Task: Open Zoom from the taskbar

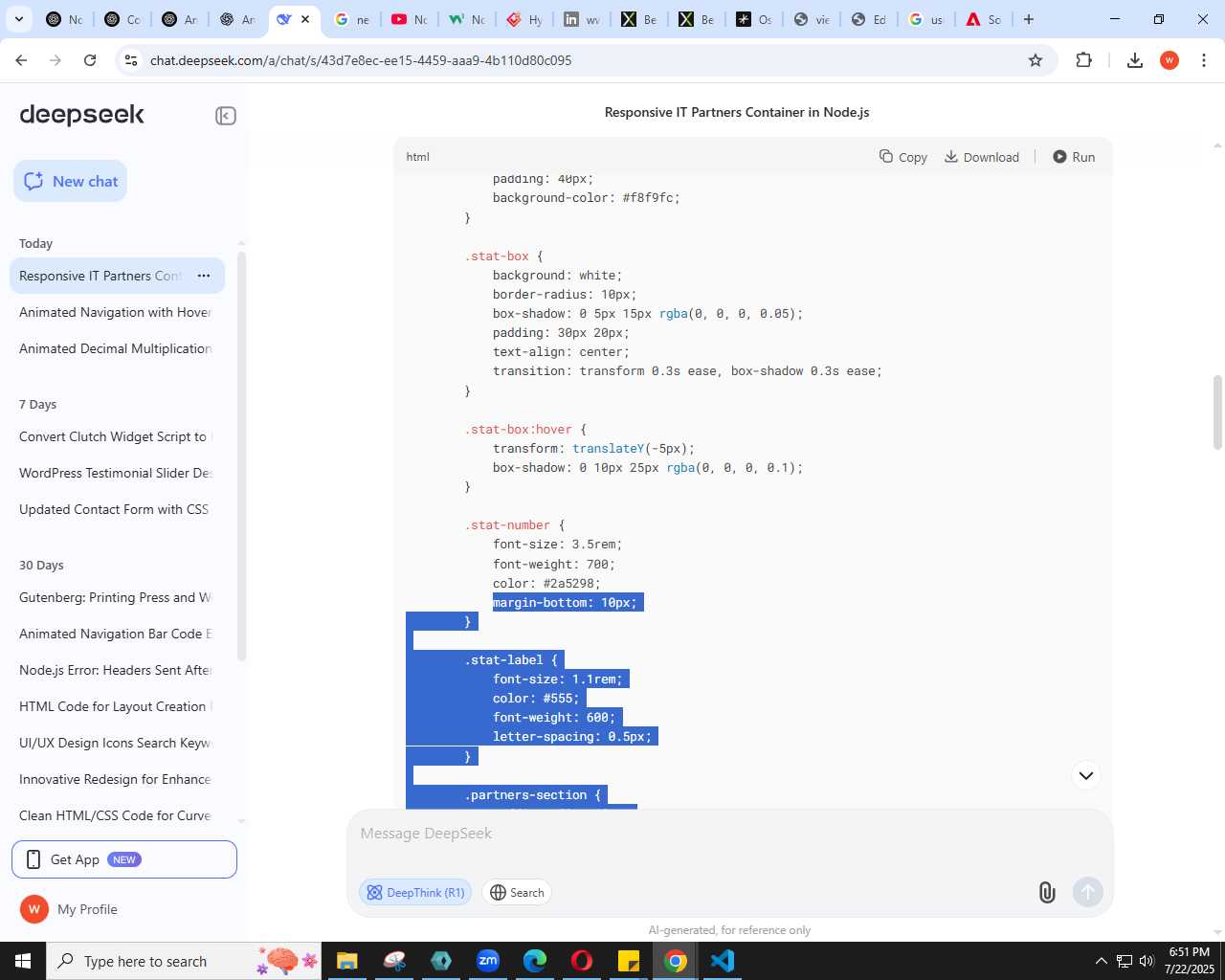Action: pyautogui.click(x=488, y=961)
